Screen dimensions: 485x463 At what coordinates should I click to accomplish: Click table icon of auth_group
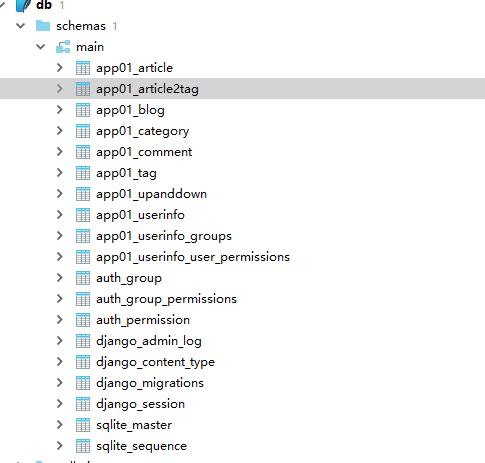coord(83,278)
